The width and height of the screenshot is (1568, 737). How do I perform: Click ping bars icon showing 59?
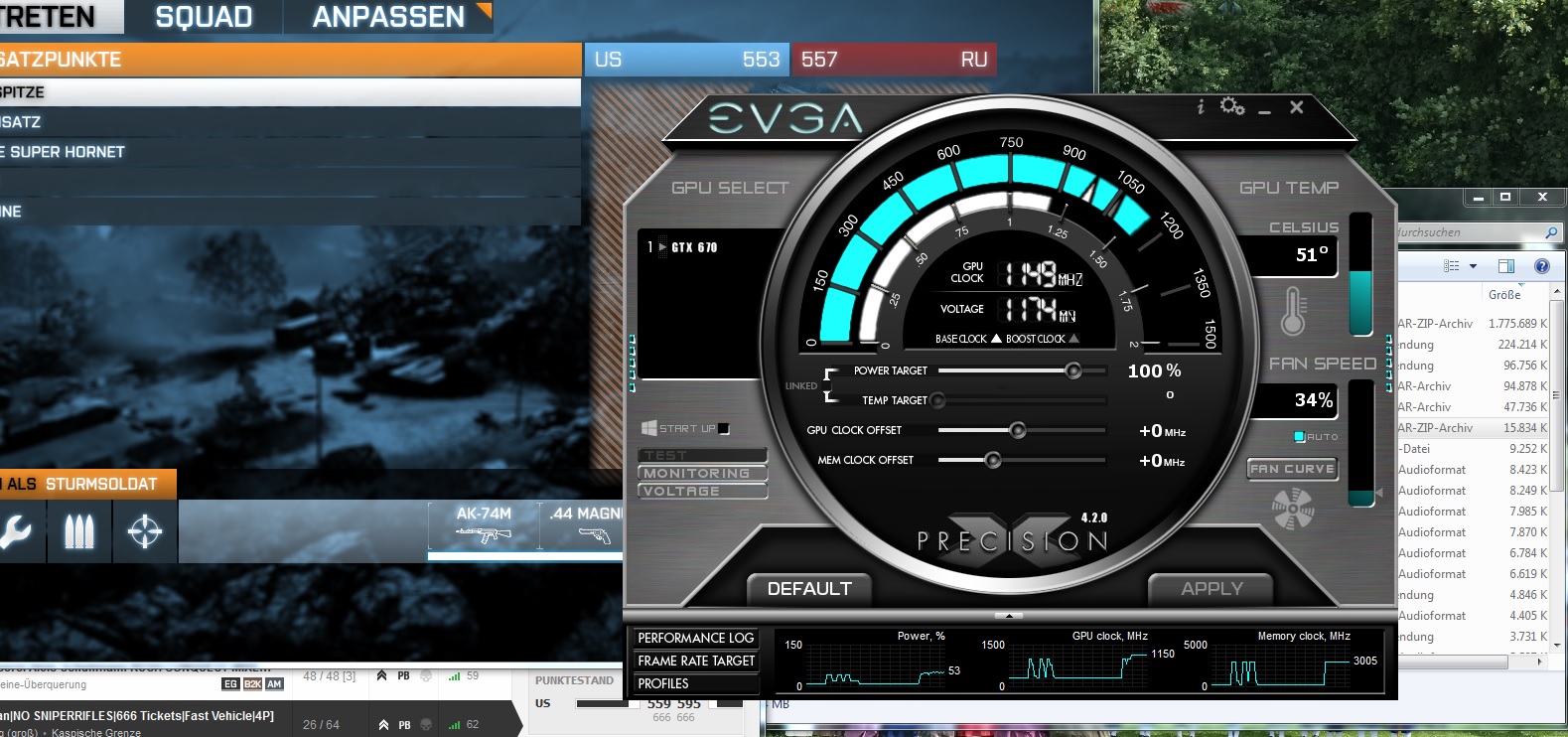click(454, 676)
